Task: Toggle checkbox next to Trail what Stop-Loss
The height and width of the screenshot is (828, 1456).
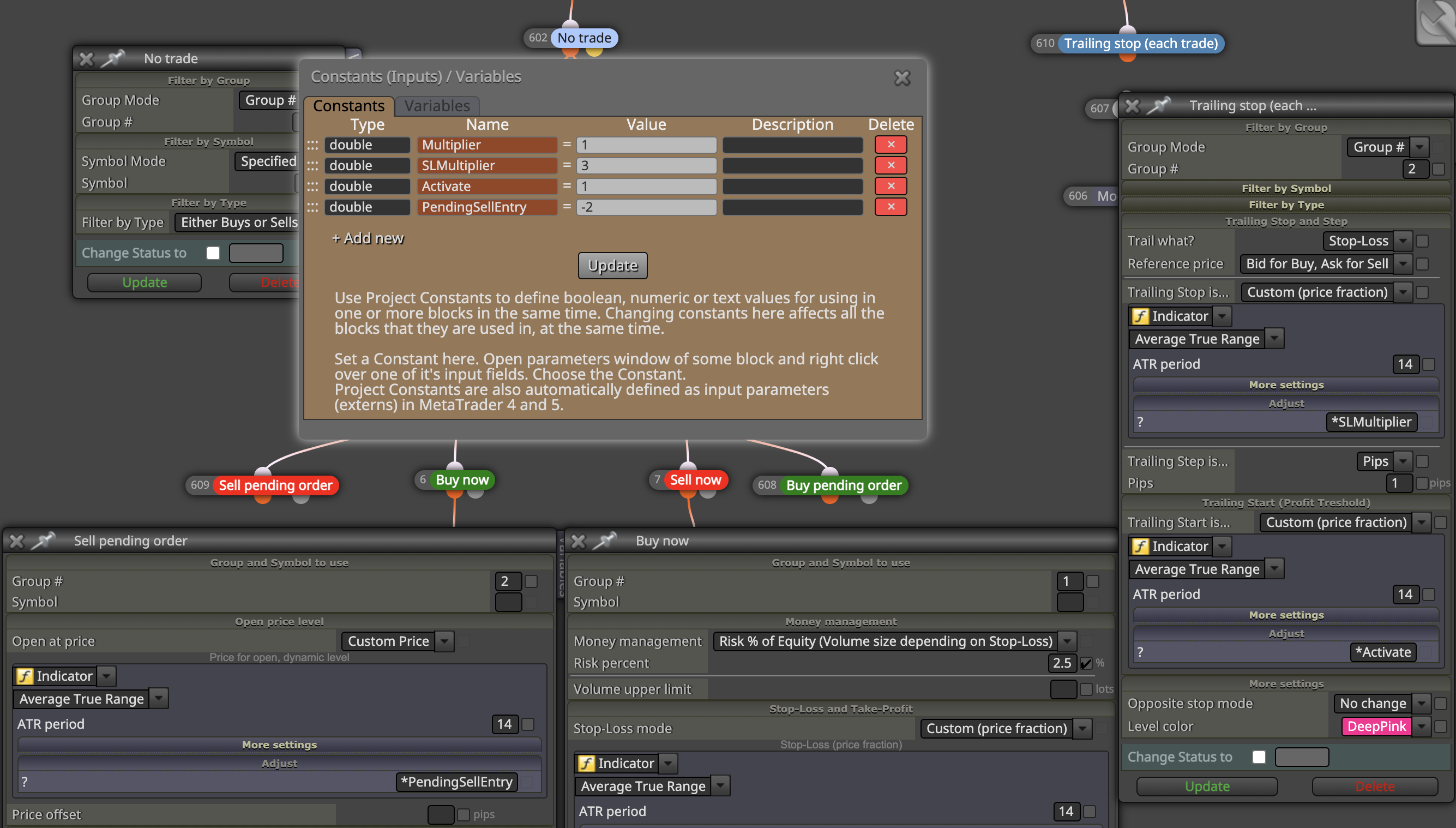Action: pos(1422,241)
